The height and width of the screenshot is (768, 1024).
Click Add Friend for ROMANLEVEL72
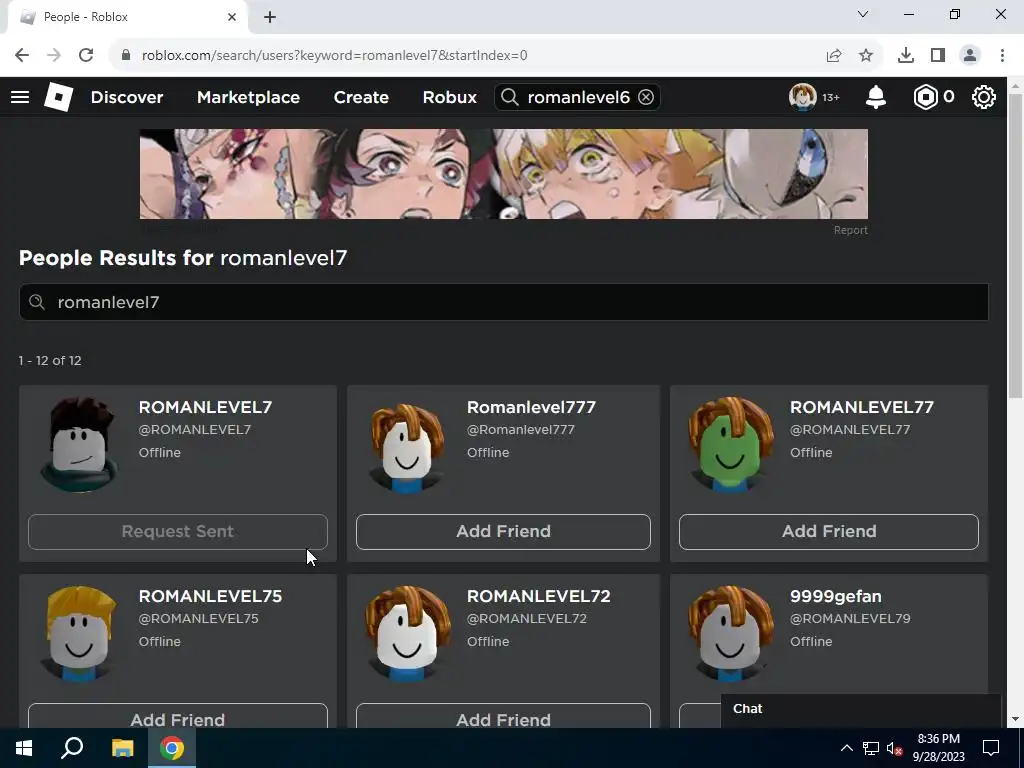pyautogui.click(x=503, y=716)
